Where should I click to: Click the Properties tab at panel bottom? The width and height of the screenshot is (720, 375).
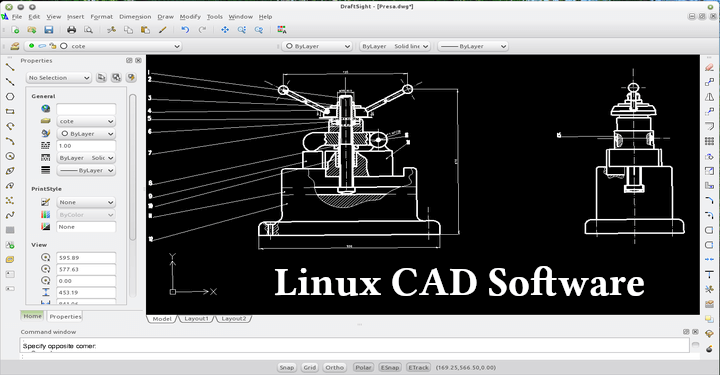(x=65, y=316)
